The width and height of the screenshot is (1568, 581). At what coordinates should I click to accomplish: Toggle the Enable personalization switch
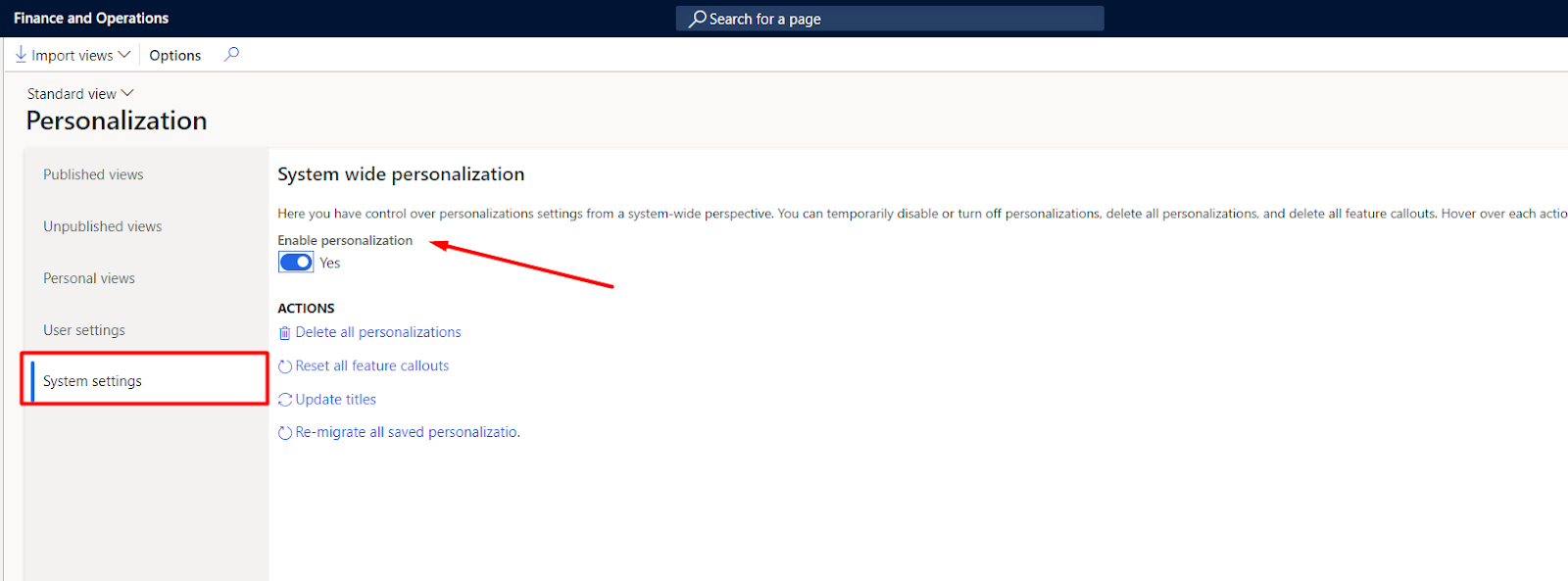pos(296,262)
